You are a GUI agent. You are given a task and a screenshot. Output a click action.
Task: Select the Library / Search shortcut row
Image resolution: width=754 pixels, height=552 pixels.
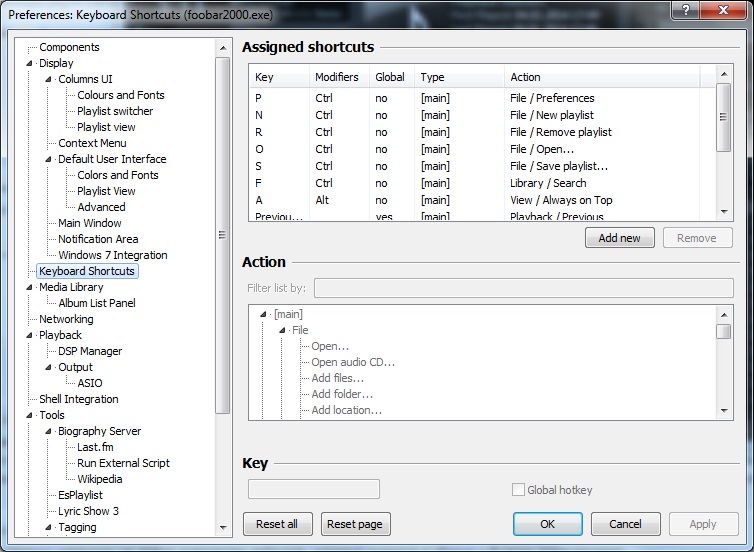click(480, 183)
